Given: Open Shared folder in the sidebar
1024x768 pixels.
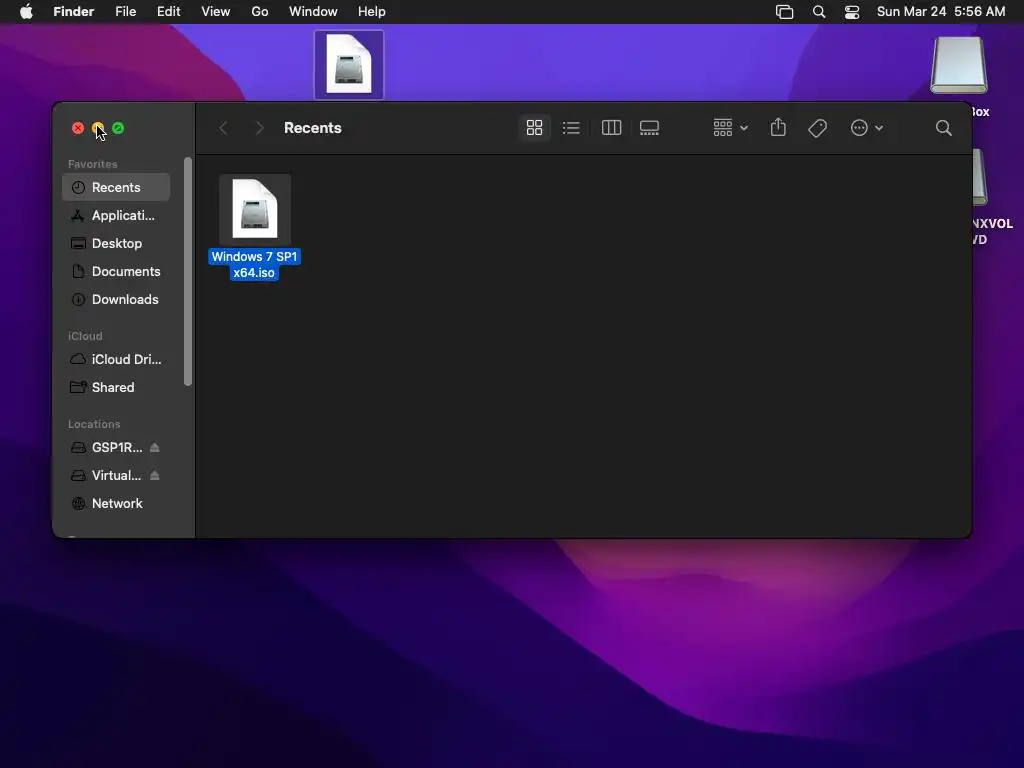Looking at the screenshot, I should click(x=116, y=388).
